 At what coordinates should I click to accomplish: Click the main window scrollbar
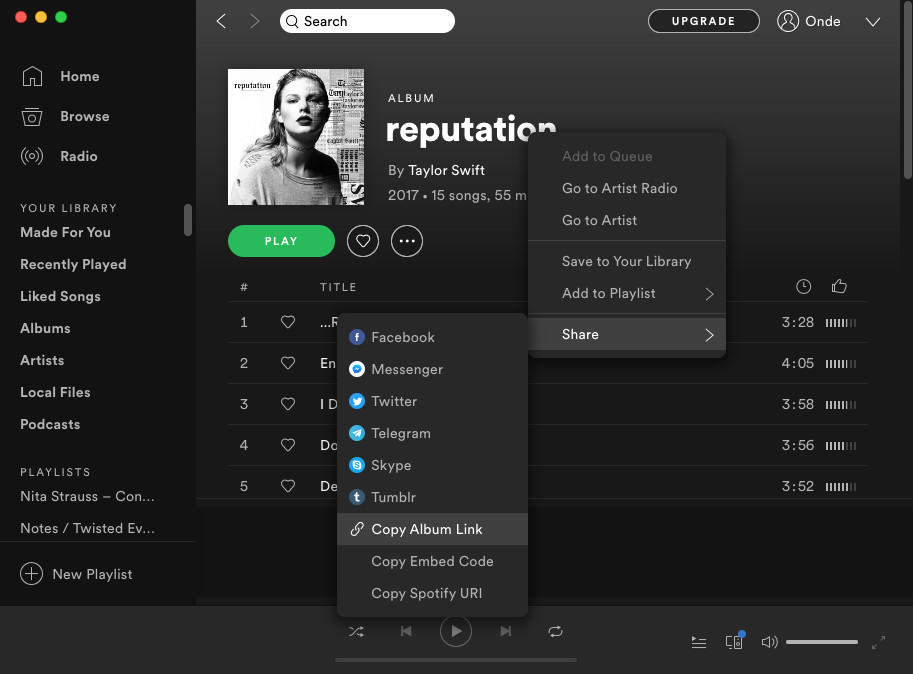pos(908,88)
